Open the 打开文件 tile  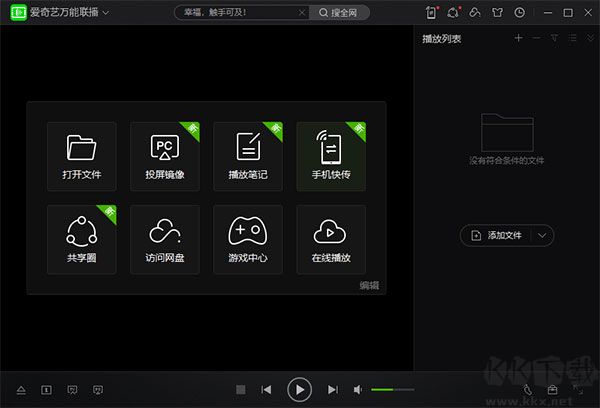click(82, 156)
